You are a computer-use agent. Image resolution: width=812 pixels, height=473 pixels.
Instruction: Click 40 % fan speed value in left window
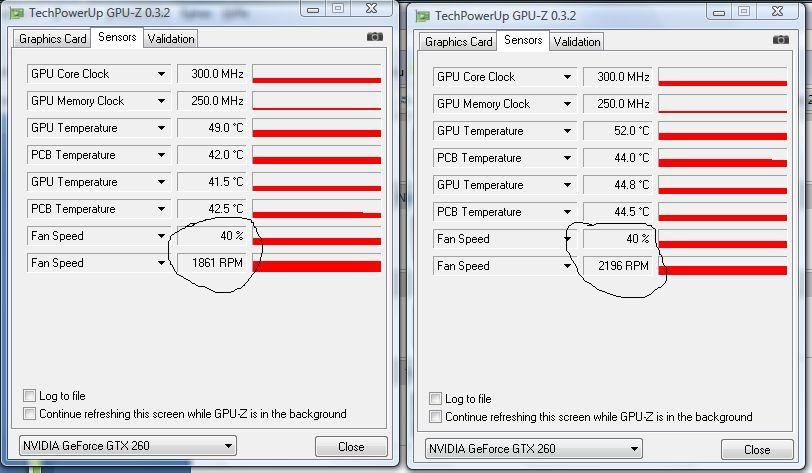click(x=212, y=236)
